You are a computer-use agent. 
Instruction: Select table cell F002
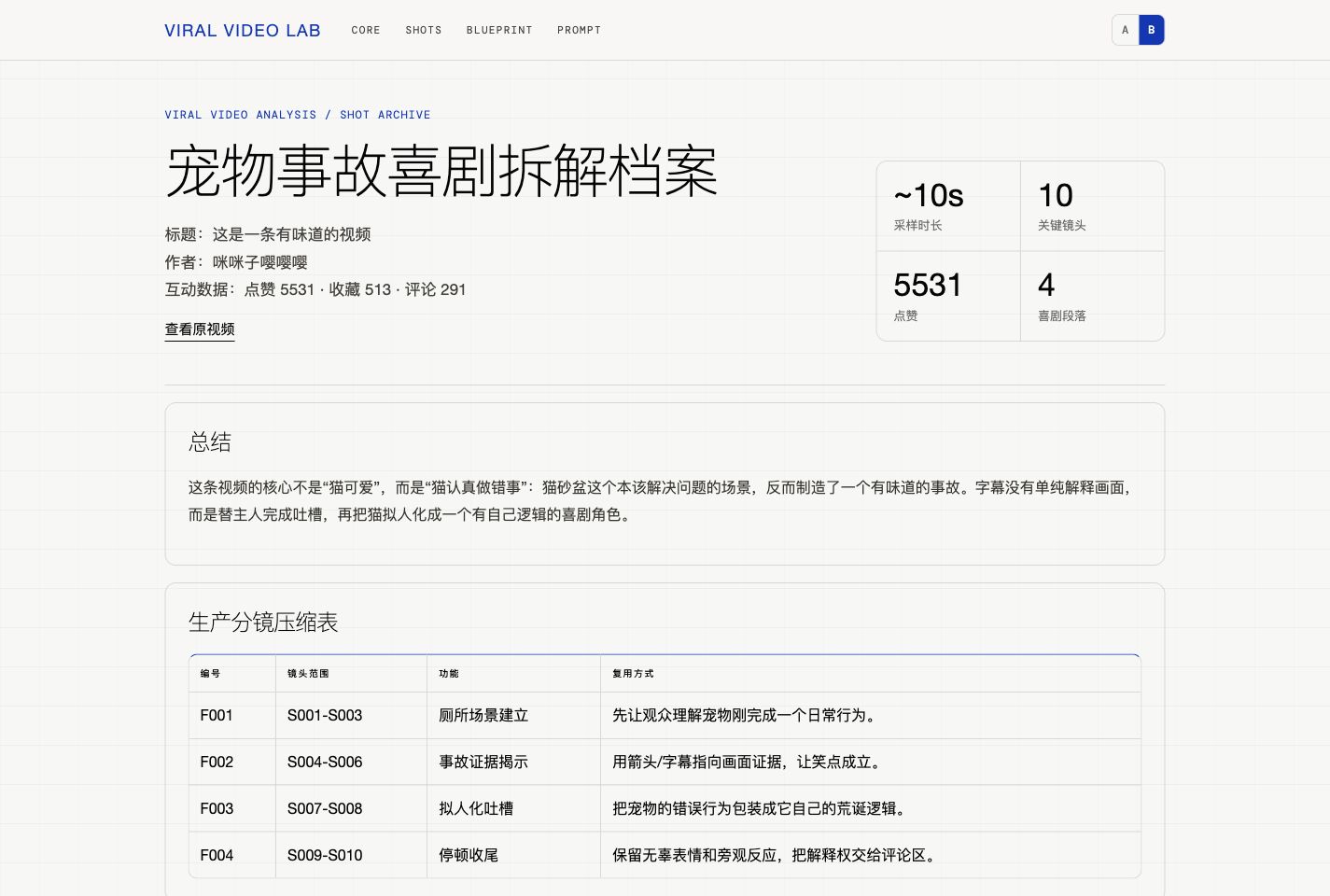pyautogui.click(x=232, y=763)
